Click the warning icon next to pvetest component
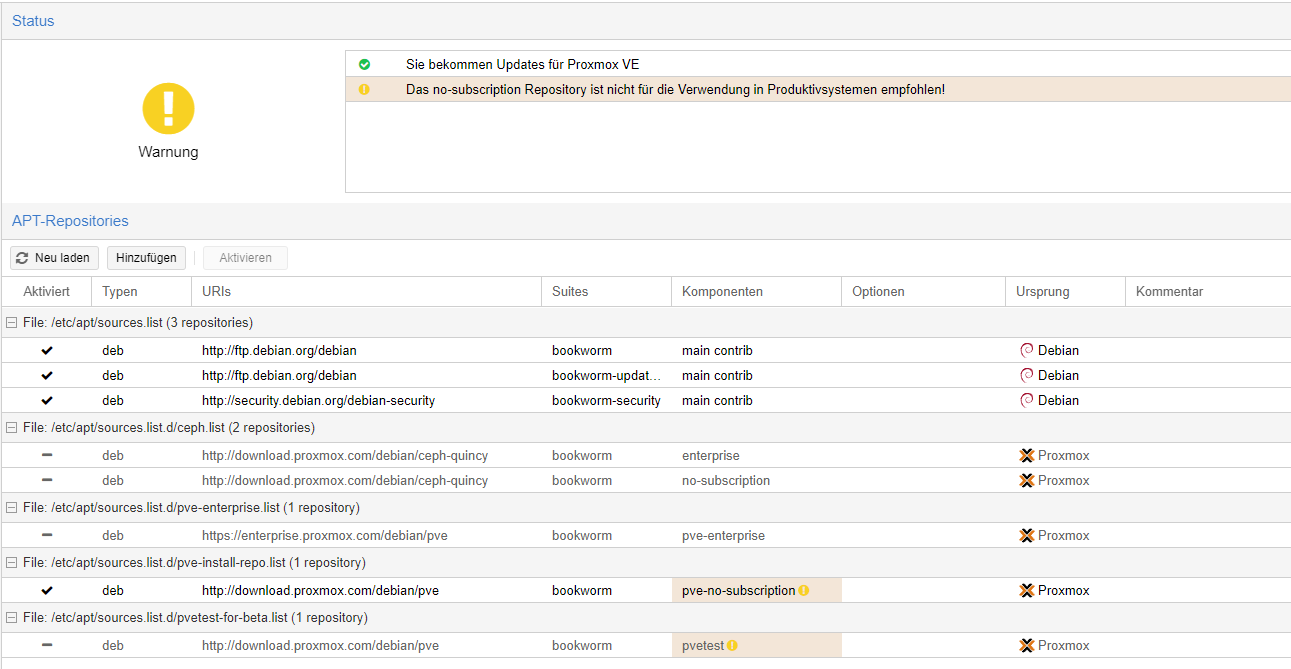This screenshot has height=669, width=1291. point(732,646)
